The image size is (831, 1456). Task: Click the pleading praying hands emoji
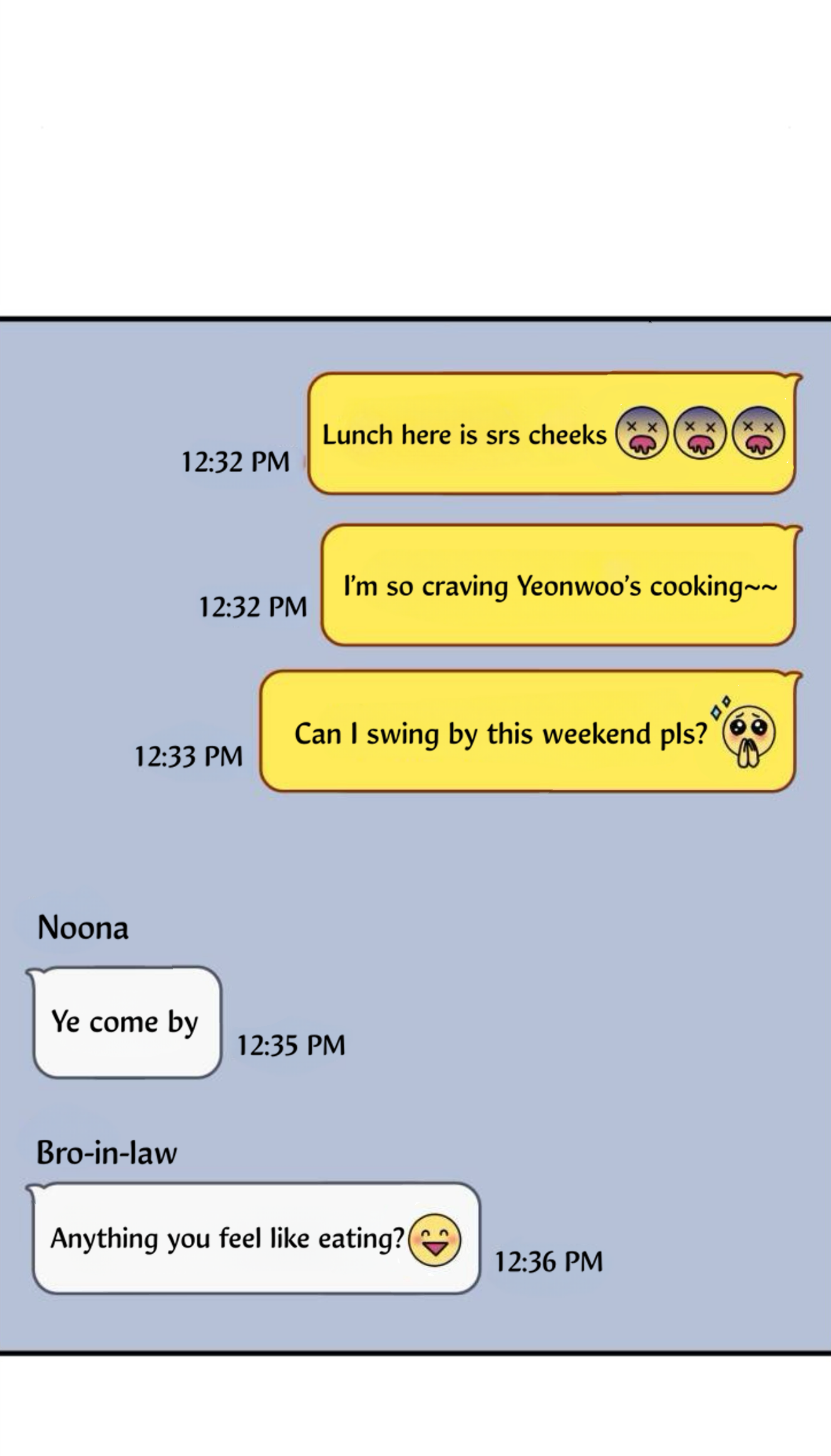(746, 732)
